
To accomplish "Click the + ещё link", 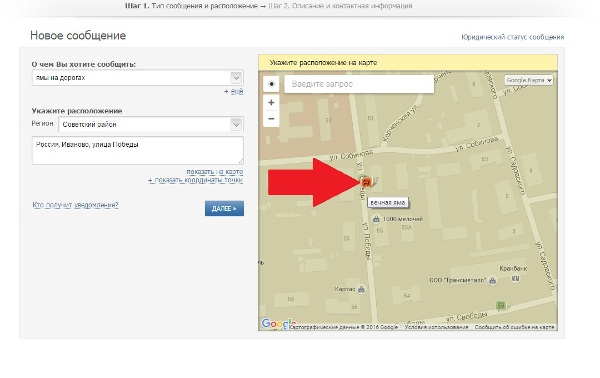I will click(233, 91).
